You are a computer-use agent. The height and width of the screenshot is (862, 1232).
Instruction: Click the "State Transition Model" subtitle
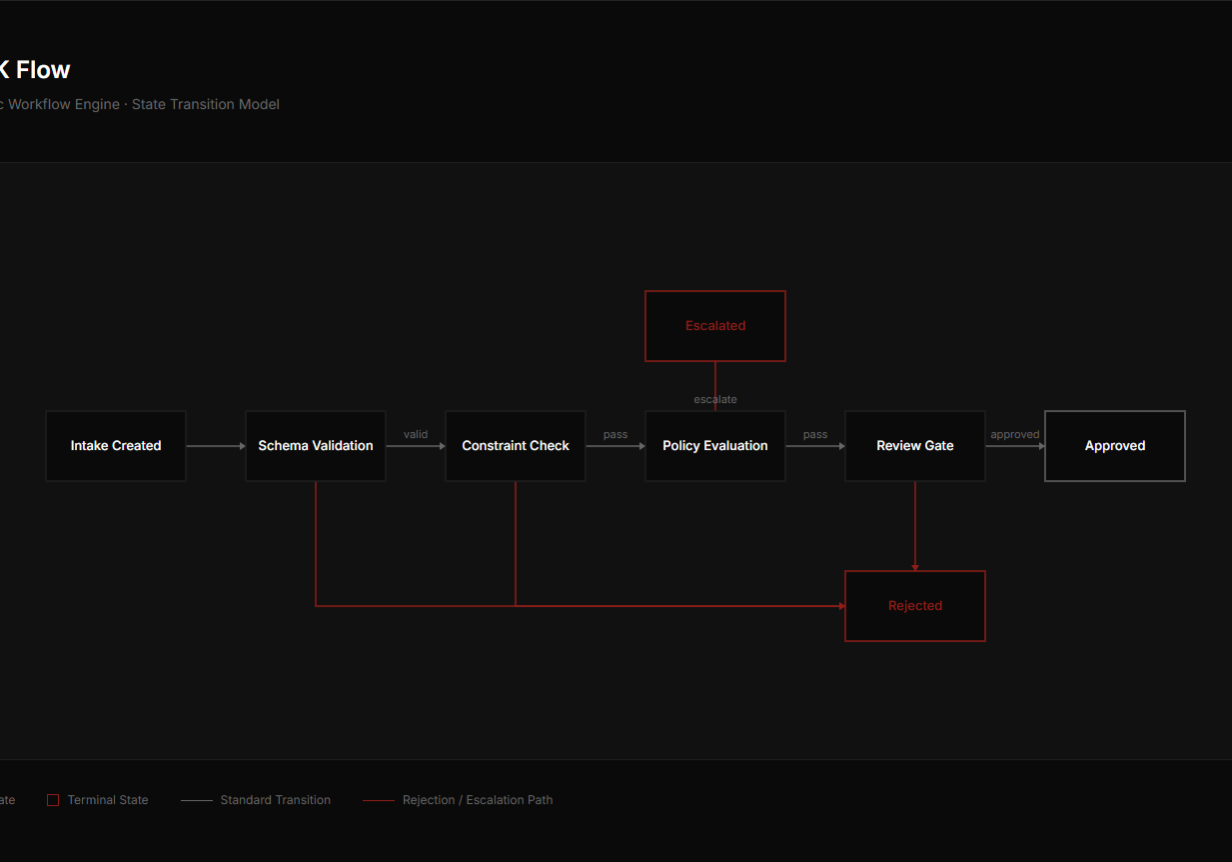[x=205, y=104]
